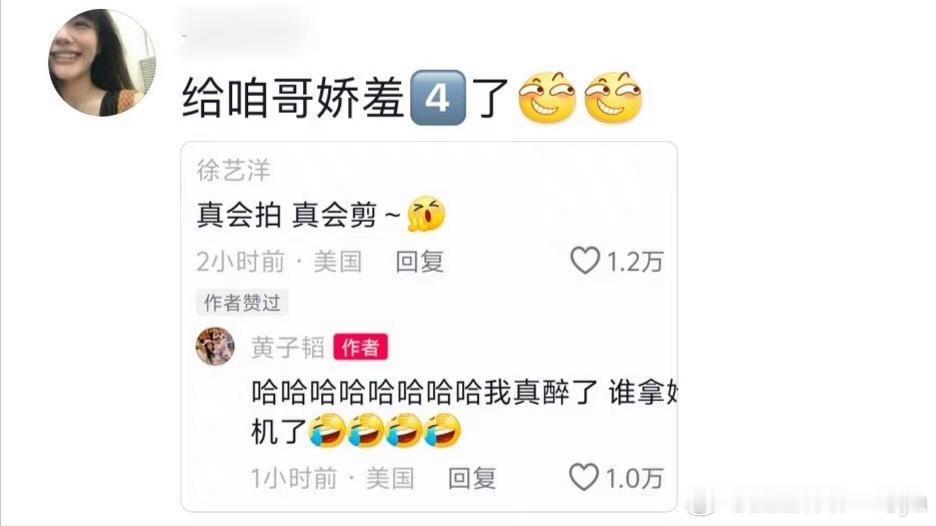This screenshot has height=526, width=936.
Task: Open 黄子韬's small profile avatar
Action: pos(215,346)
